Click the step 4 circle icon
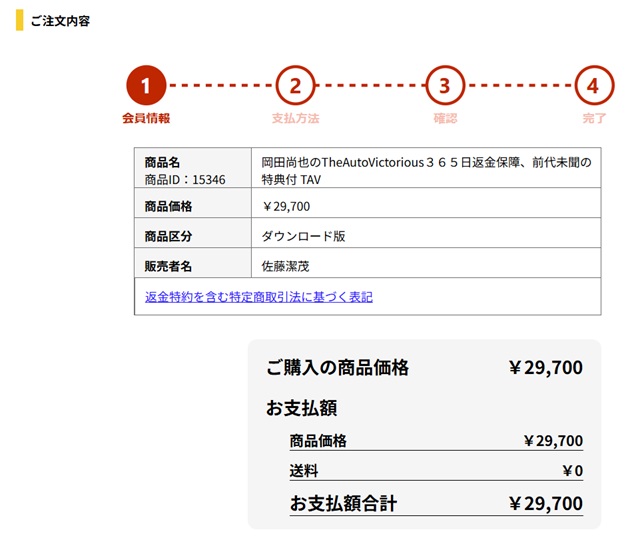Image resolution: width=632 pixels, height=540 pixels. [594, 86]
